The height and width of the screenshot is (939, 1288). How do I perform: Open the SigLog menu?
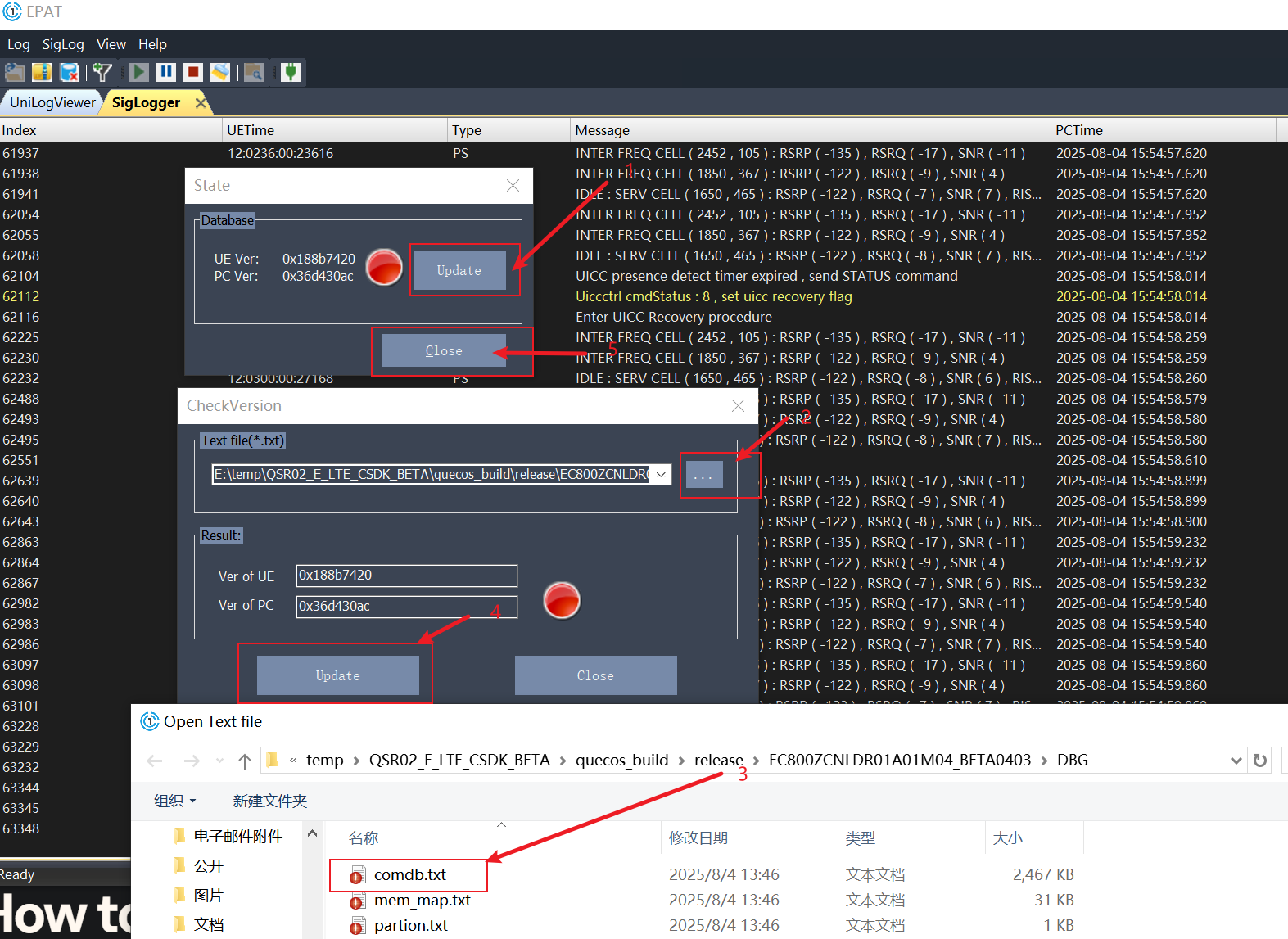point(63,44)
